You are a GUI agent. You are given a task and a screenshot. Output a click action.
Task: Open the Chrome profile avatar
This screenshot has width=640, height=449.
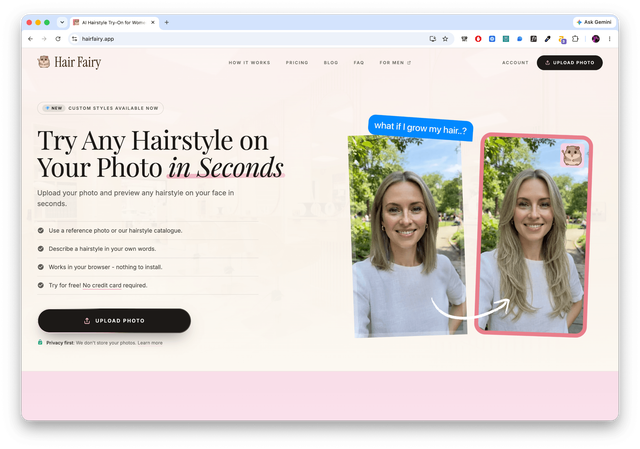(x=596, y=39)
